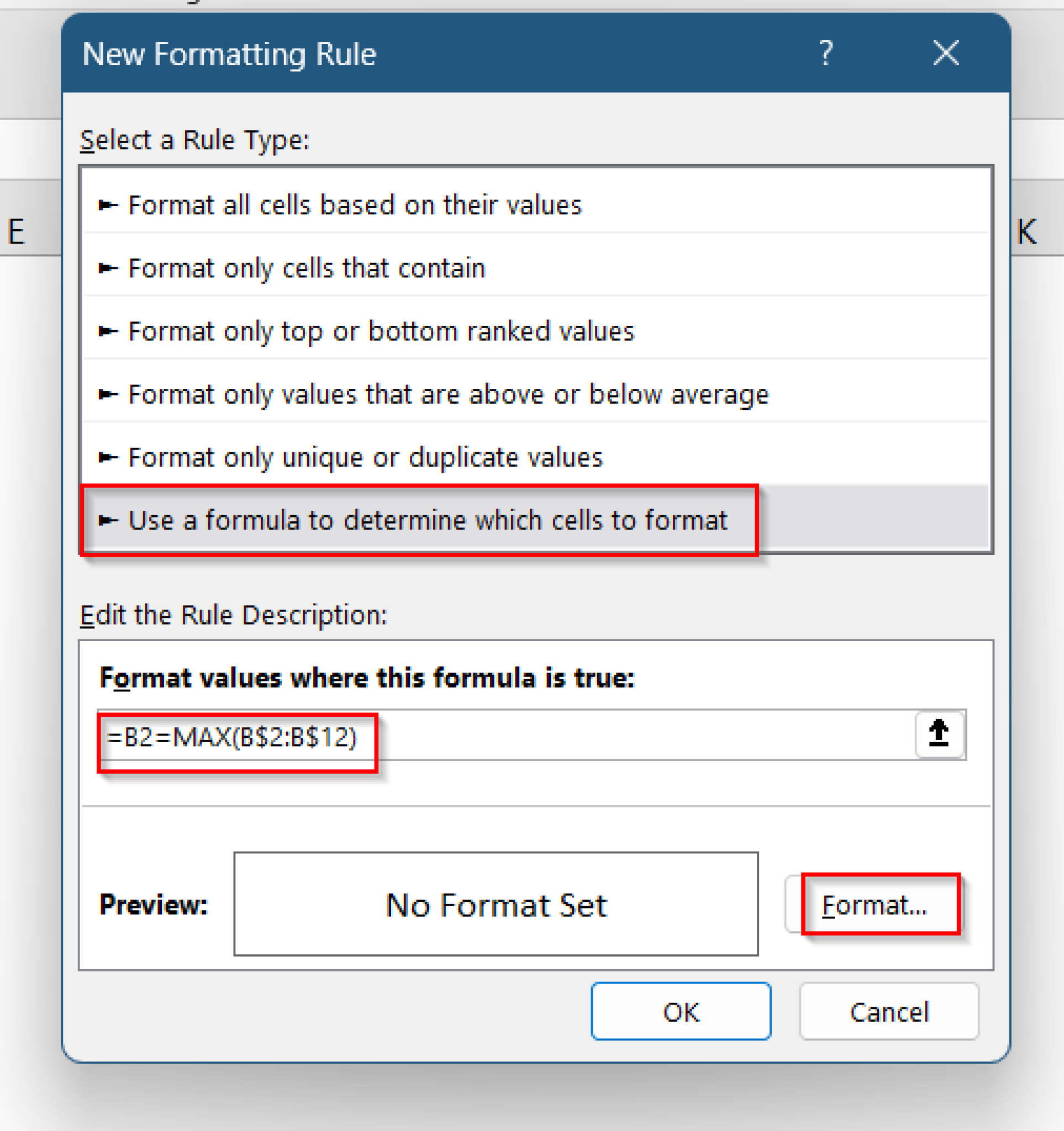Select rule type Format only top or bottom ranked values
1064x1131 pixels.
coord(381,331)
